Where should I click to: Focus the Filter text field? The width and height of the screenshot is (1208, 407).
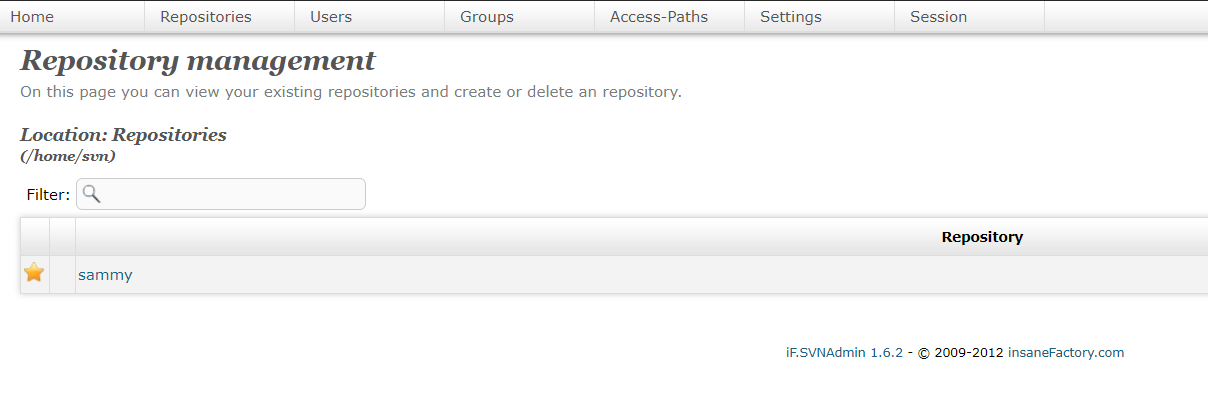tap(232, 194)
